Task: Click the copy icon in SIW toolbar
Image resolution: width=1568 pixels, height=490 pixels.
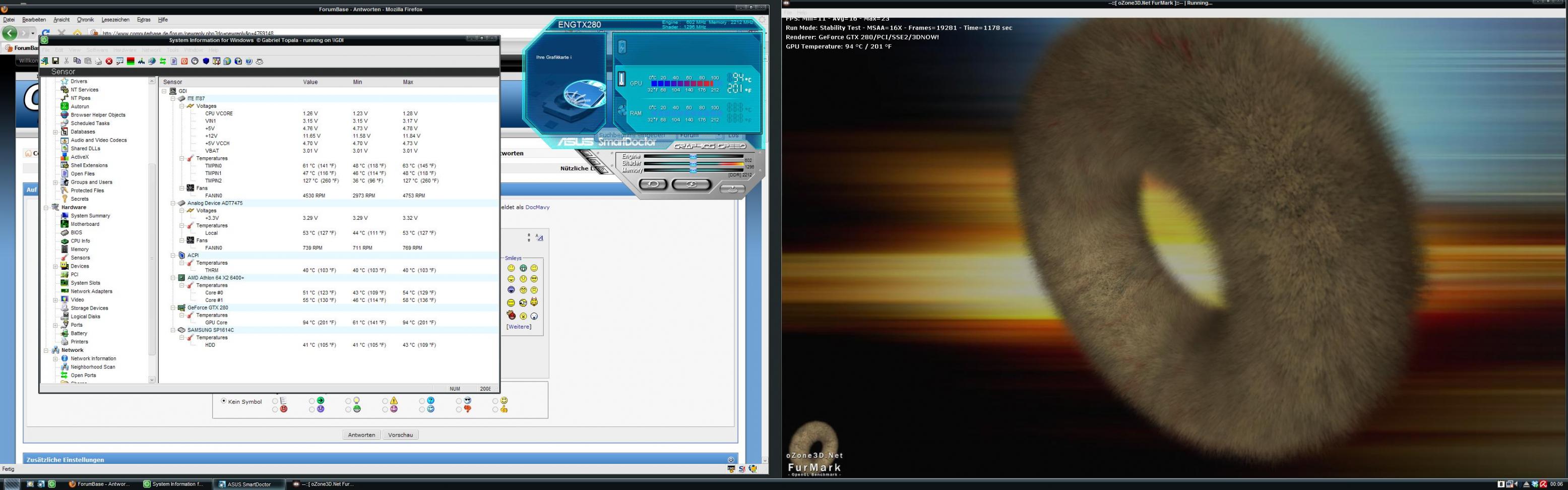Action: coord(77,61)
